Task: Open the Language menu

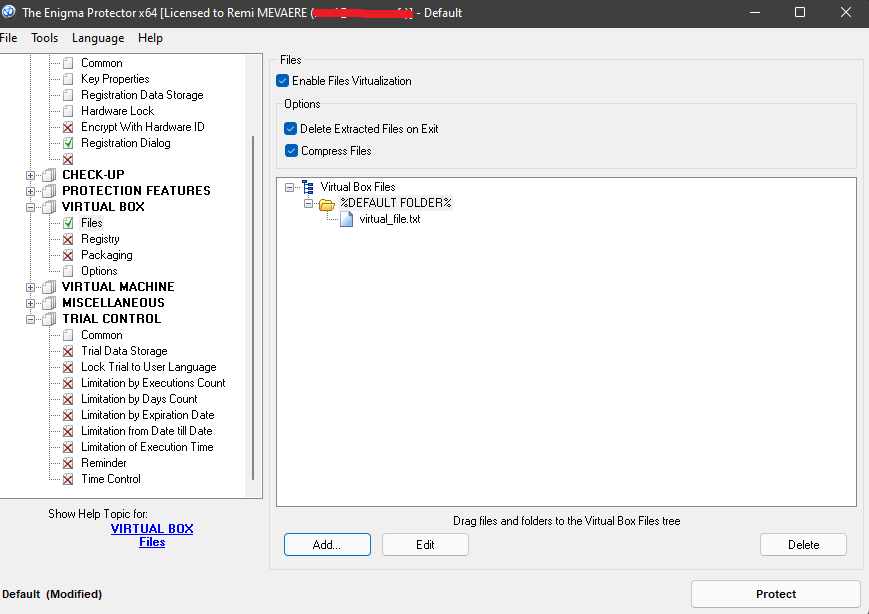Action: [x=98, y=38]
